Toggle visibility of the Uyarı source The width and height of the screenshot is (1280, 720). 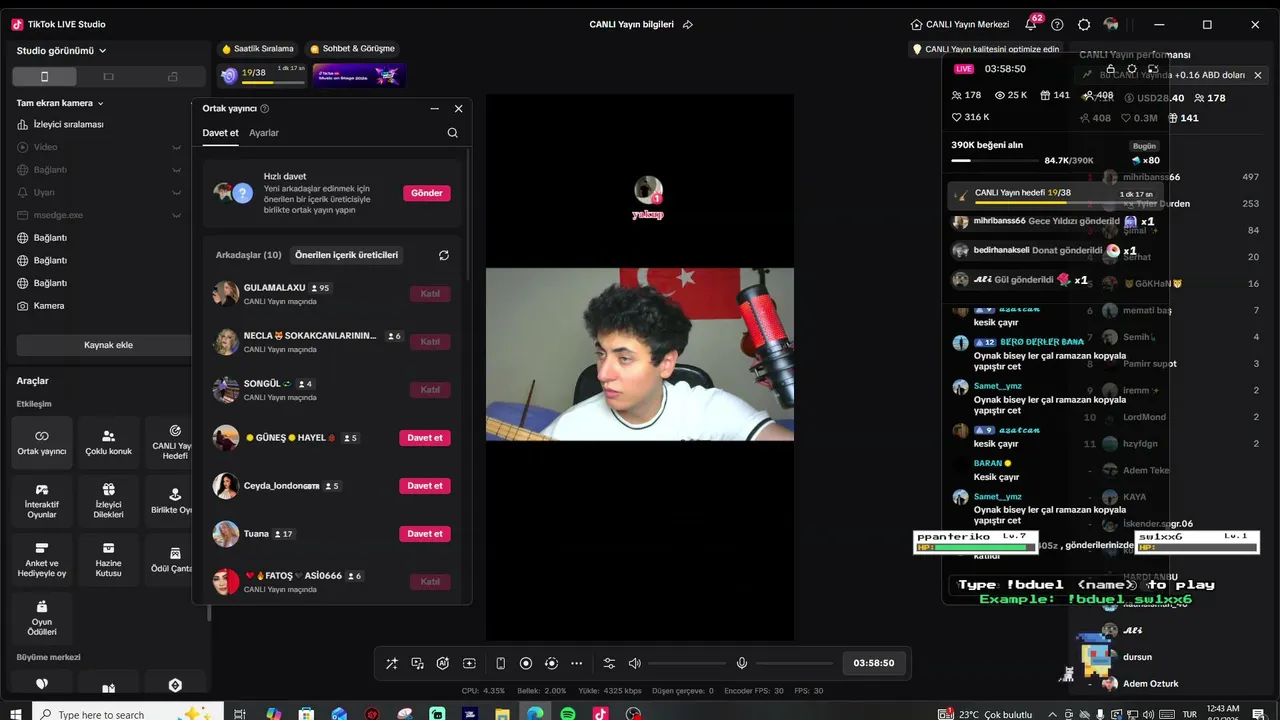(176, 192)
